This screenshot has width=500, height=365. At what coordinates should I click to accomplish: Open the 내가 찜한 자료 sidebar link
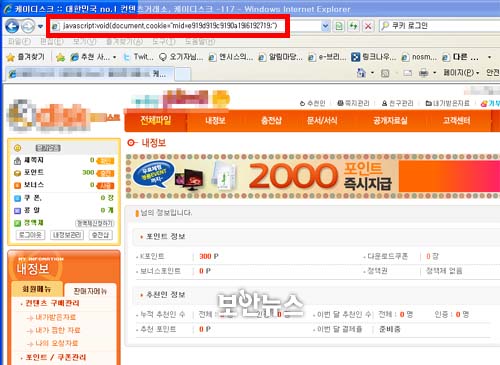58,330
